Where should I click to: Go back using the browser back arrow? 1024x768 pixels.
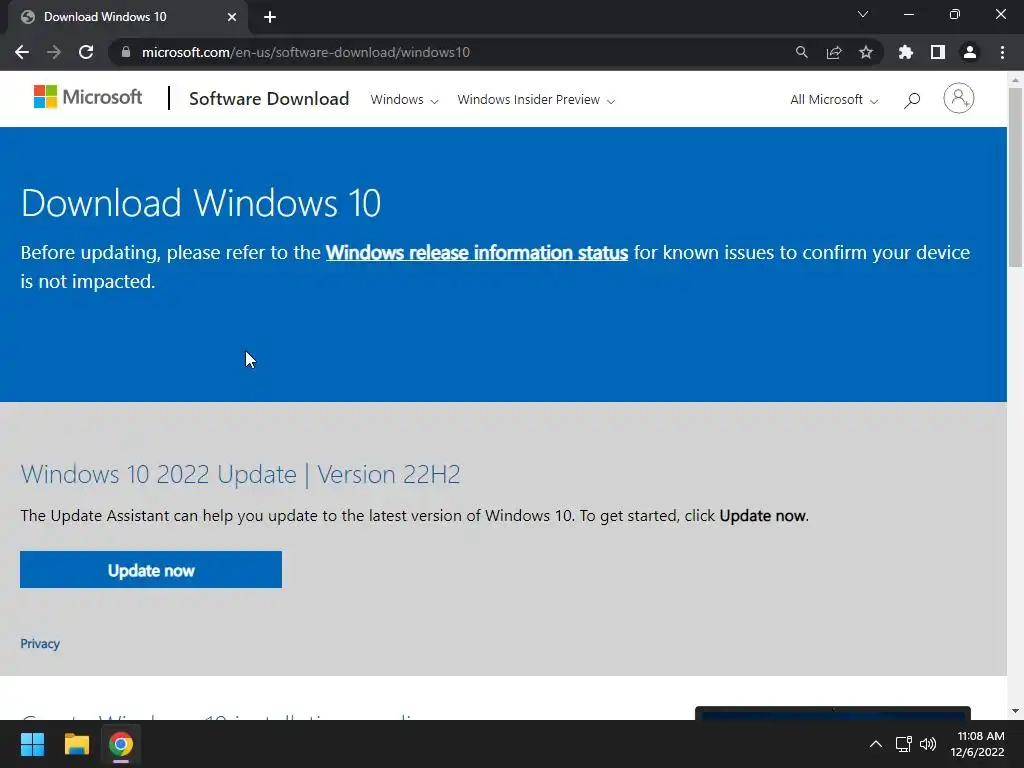22,52
